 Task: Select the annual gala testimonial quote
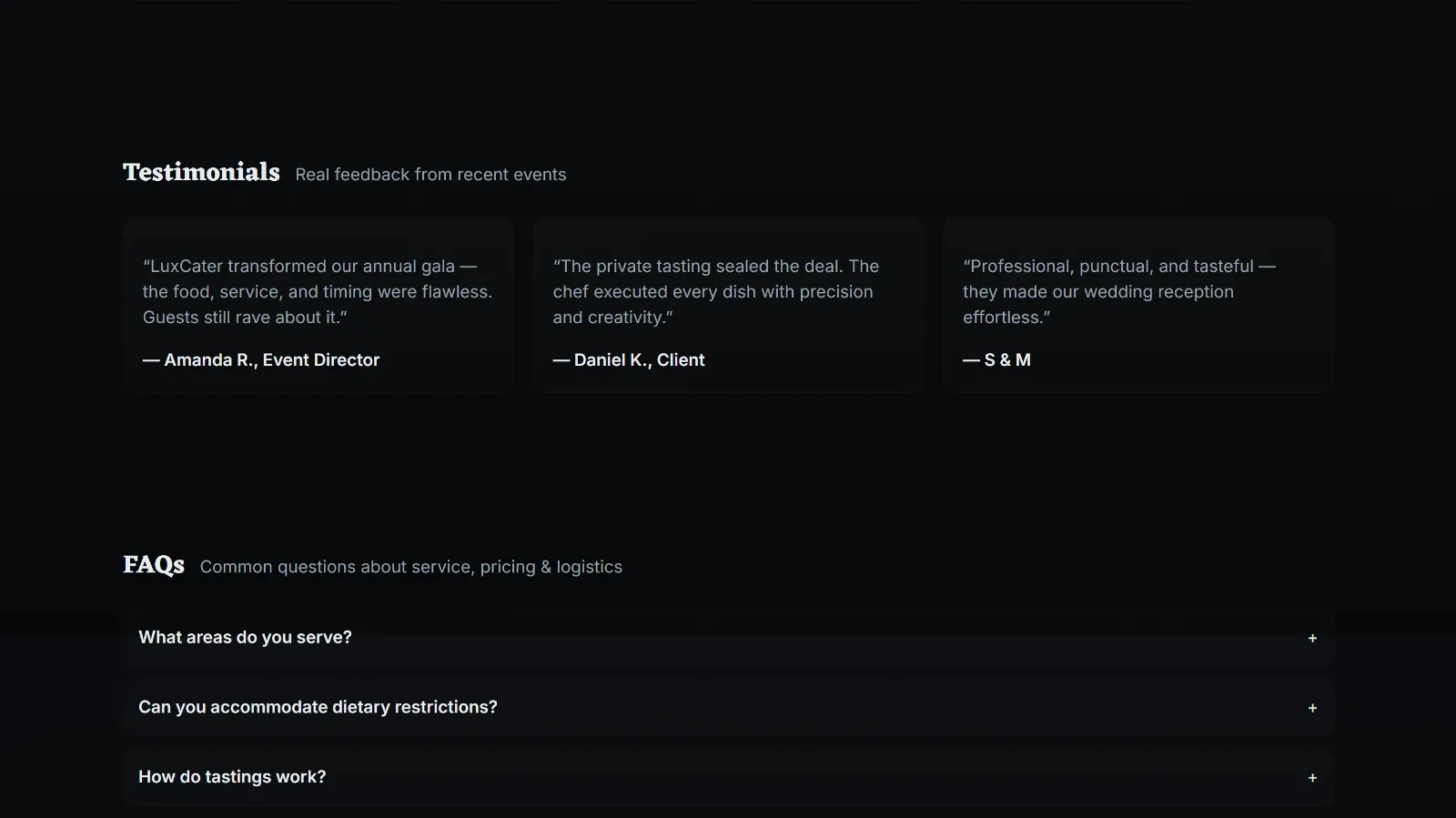point(317,291)
